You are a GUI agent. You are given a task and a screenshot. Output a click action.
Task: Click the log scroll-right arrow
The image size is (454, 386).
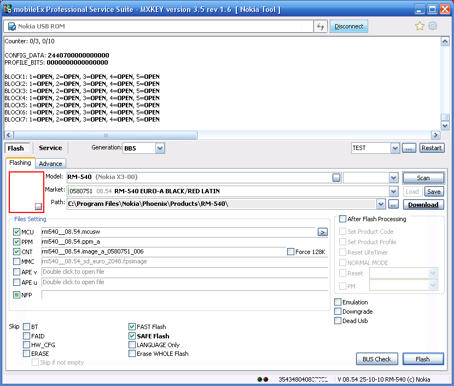(x=435, y=135)
